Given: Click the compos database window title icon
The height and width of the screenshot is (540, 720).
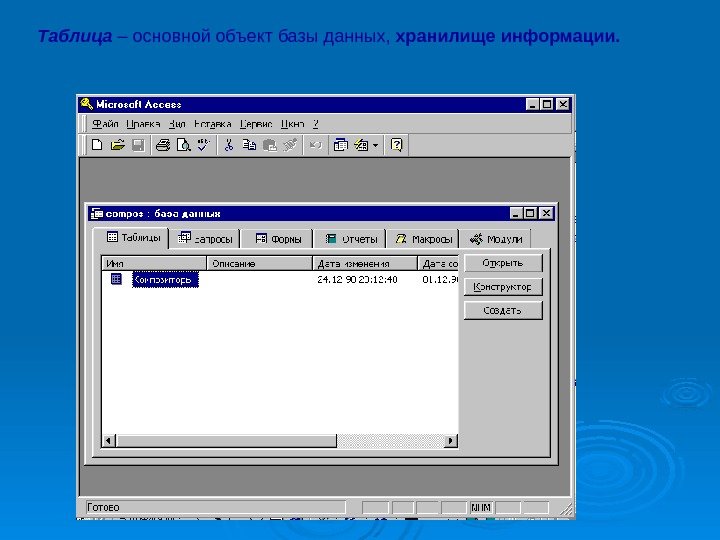Looking at the screenshot, I should pyautogui.click(x=96, y=214).
